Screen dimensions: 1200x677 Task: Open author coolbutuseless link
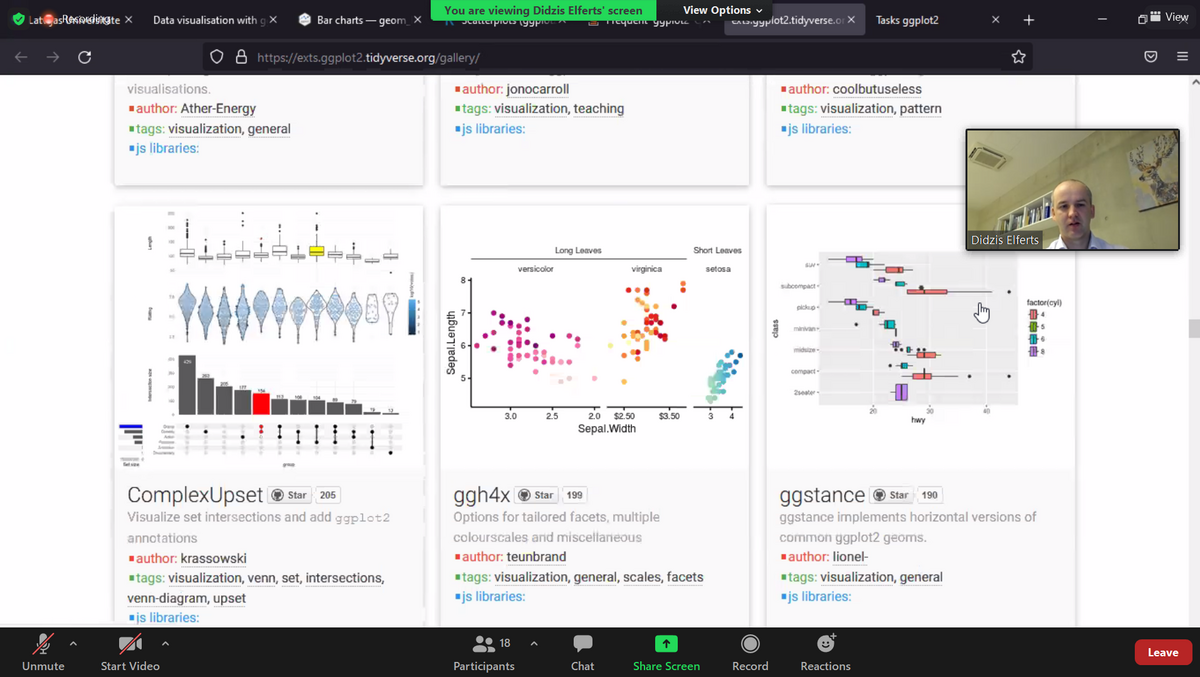click(877, 89)
